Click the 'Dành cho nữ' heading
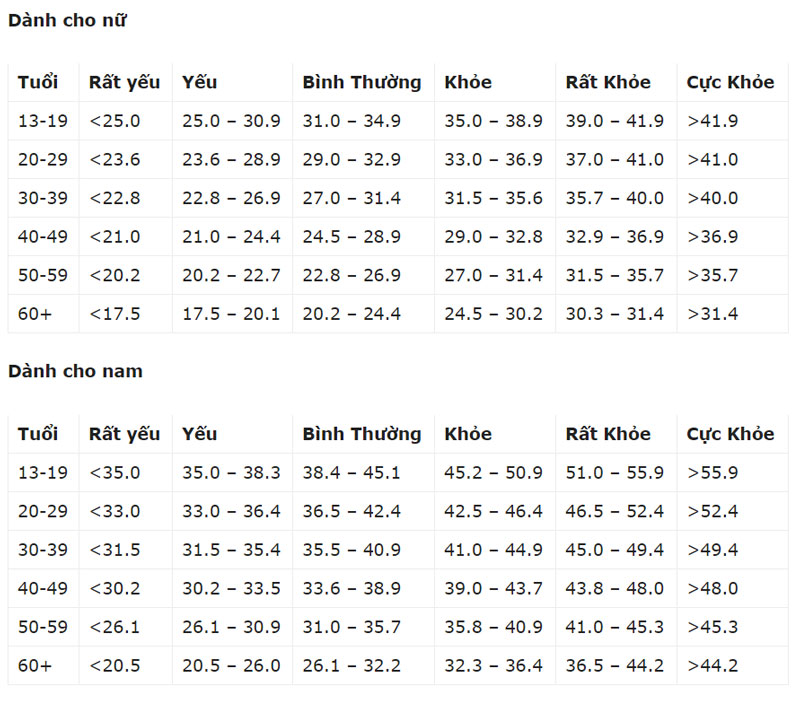Viewport: 800px width, 708px height. coord(67,20)
